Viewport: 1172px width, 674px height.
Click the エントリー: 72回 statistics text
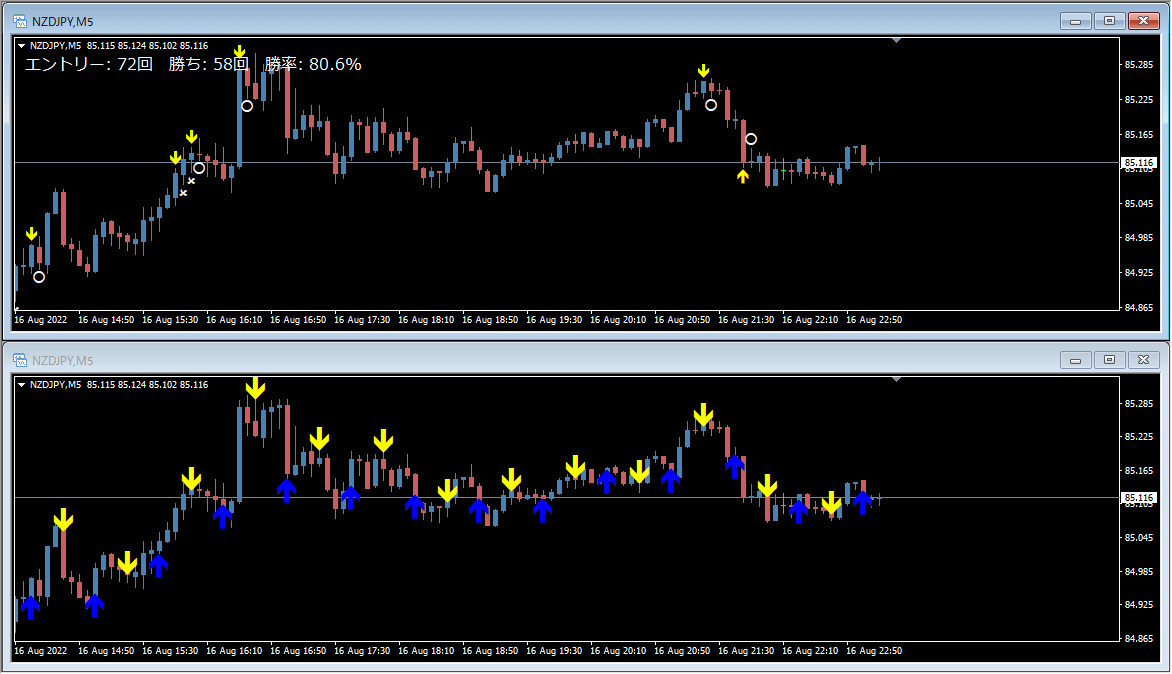(x=89, y=65)
